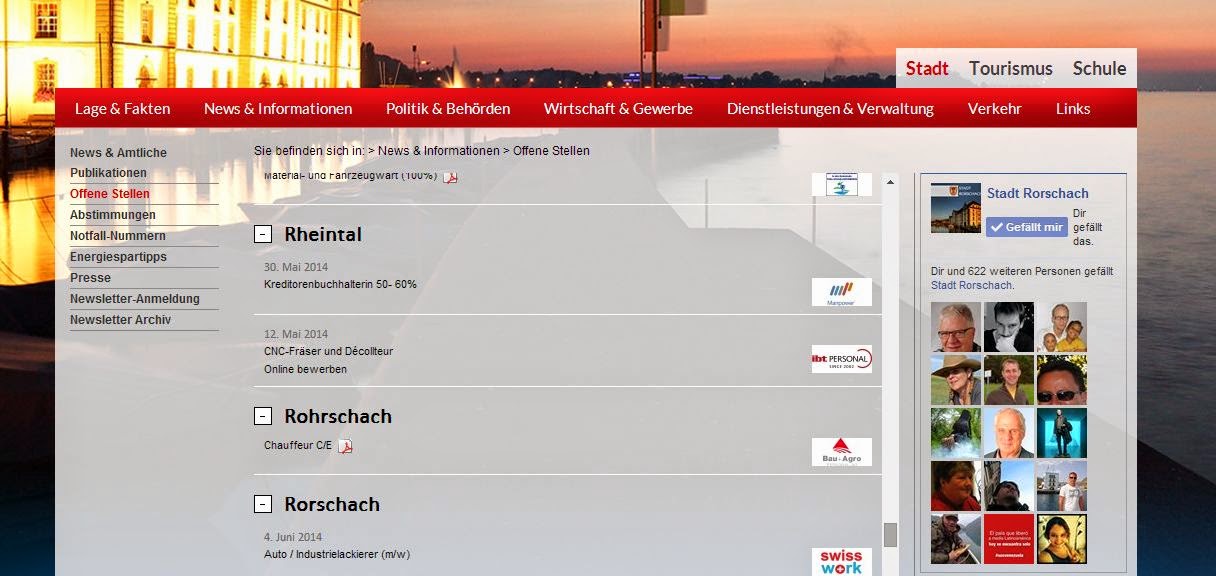
Task: Click the ibt Personal logo
Action: click(841, 359)
